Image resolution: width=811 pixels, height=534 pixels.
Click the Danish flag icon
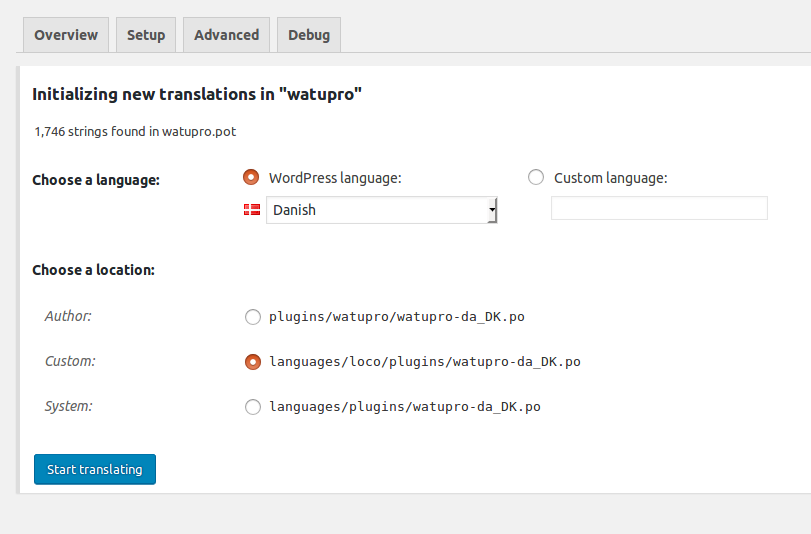click(x=252, y=210)
